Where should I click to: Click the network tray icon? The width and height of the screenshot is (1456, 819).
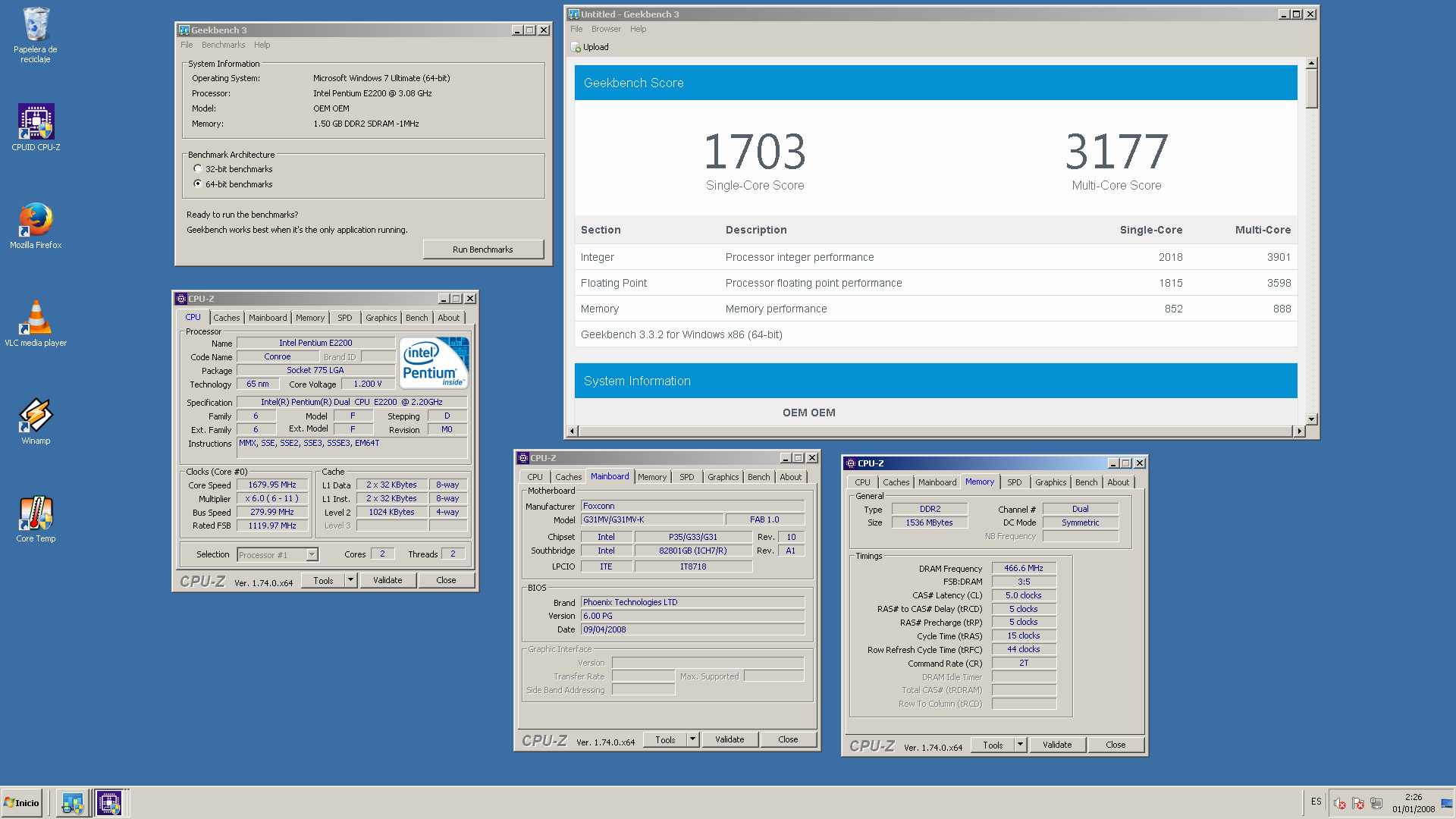pyautogui.click(x=1376, y=803)
